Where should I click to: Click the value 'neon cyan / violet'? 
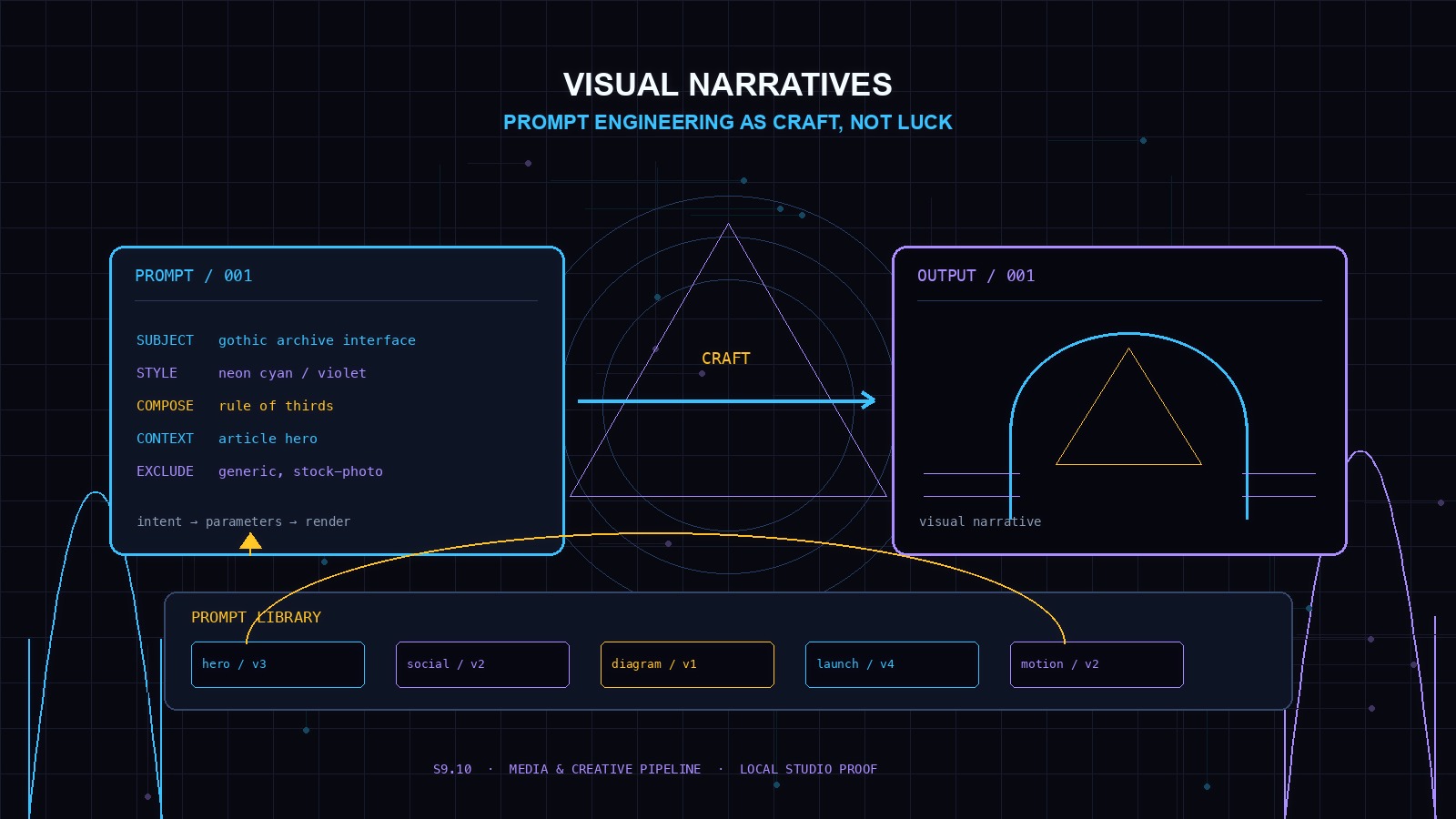tap(292, 373)
